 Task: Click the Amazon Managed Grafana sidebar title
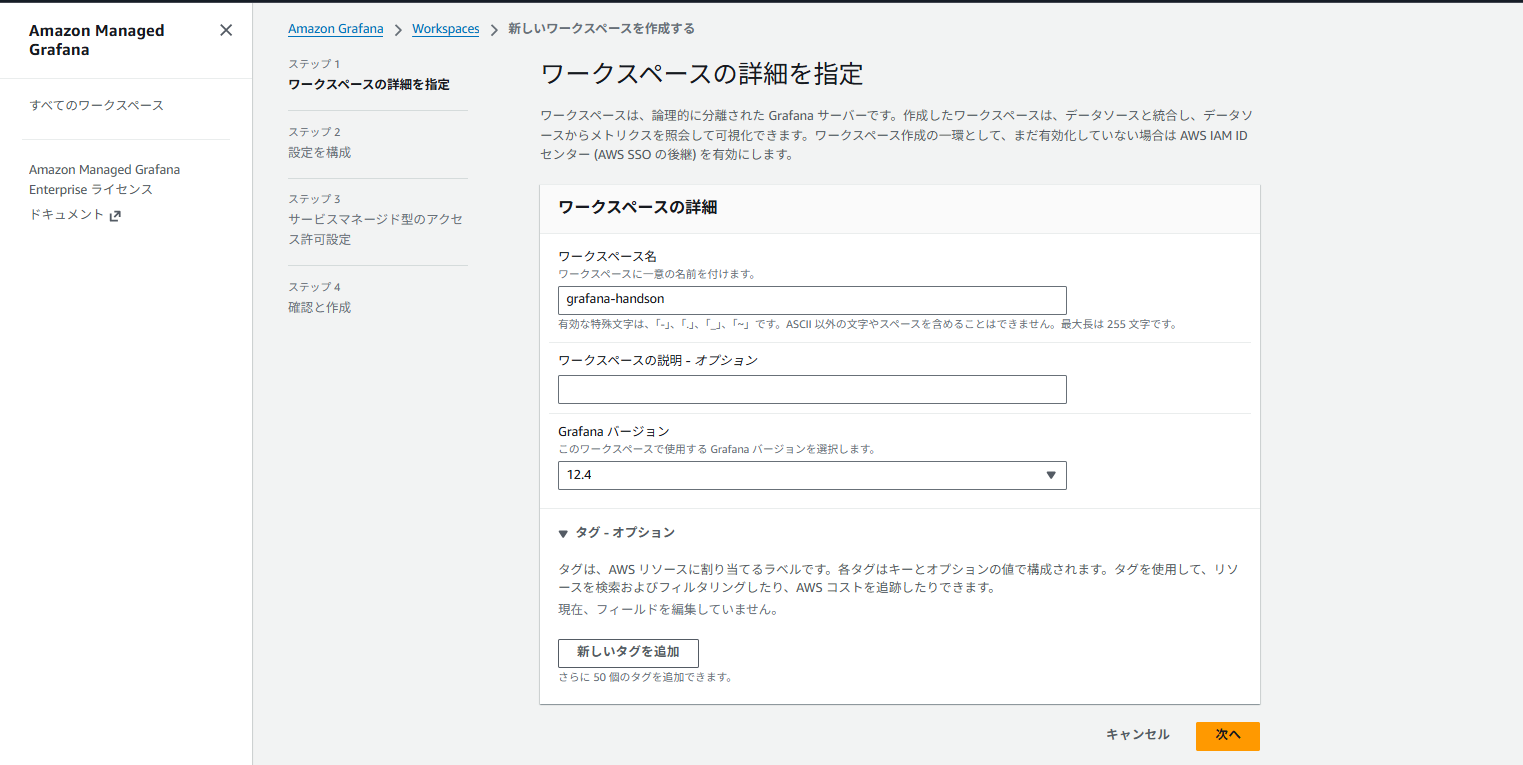[x=96, y=40]
